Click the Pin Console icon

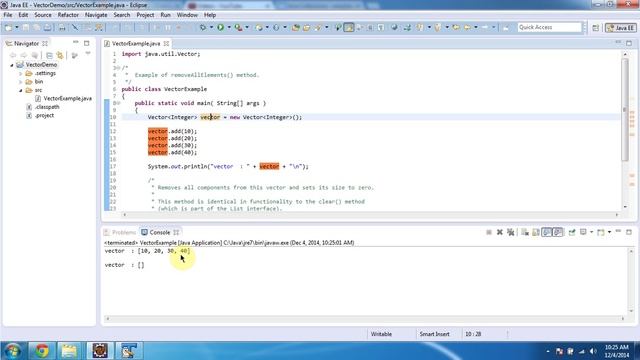click(572, 232)
